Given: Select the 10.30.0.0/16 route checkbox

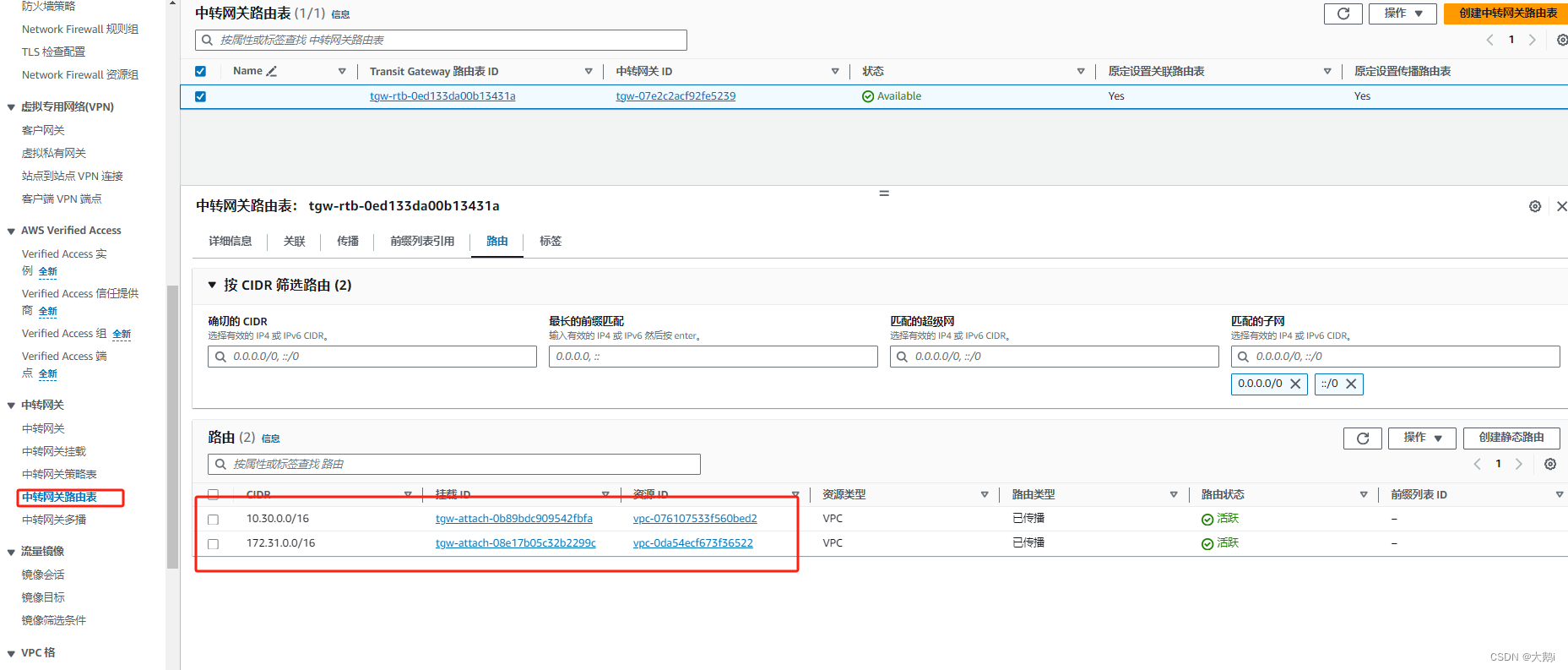Looking at the screenshot, I should (213, 520).
